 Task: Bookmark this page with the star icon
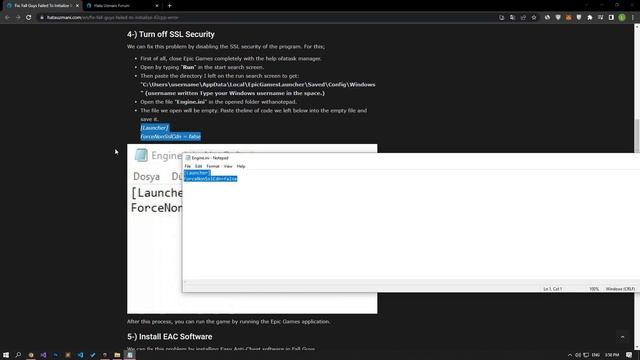pyautogui.click(x=534, y=18)
